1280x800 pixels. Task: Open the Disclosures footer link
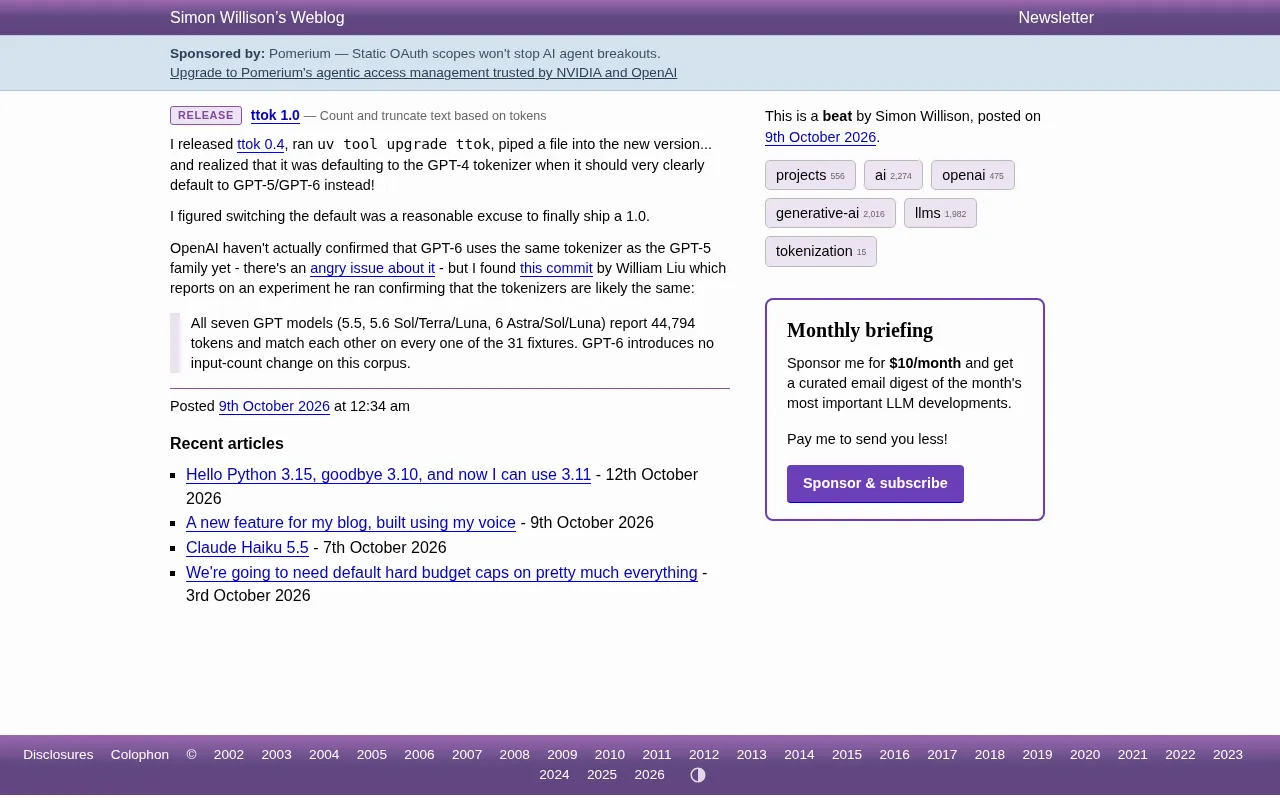pyautogui.click(x=58, y=755)
